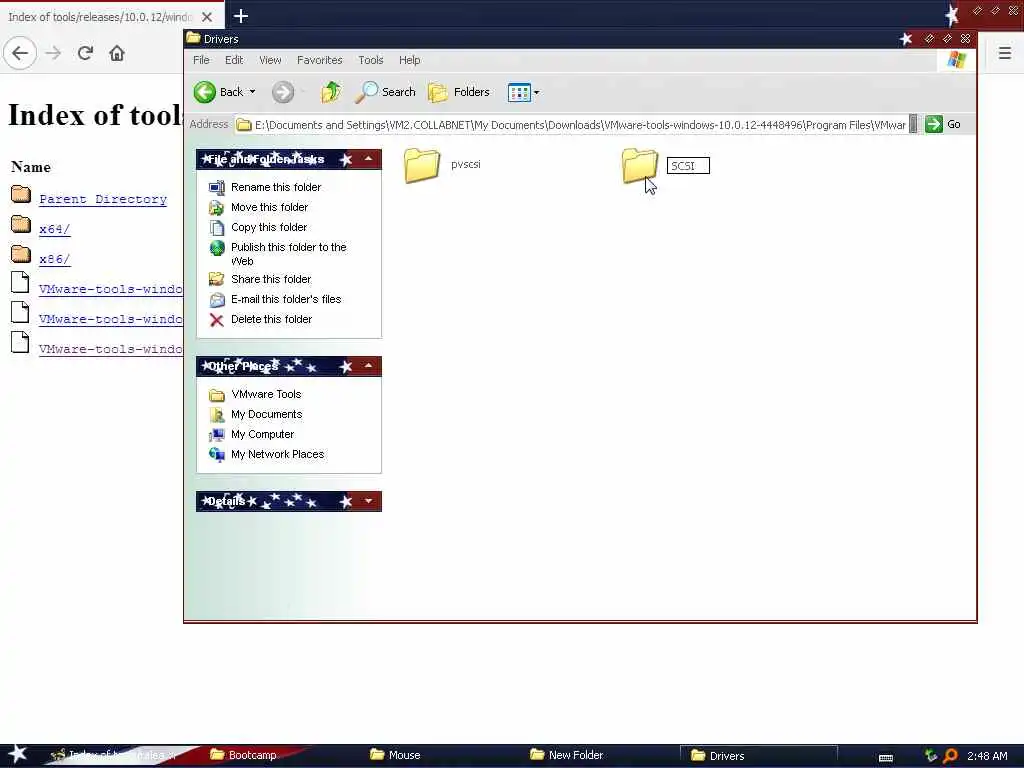Click the Windows flag logo in Explorer

pyautogui.click(x=957, y=60)
